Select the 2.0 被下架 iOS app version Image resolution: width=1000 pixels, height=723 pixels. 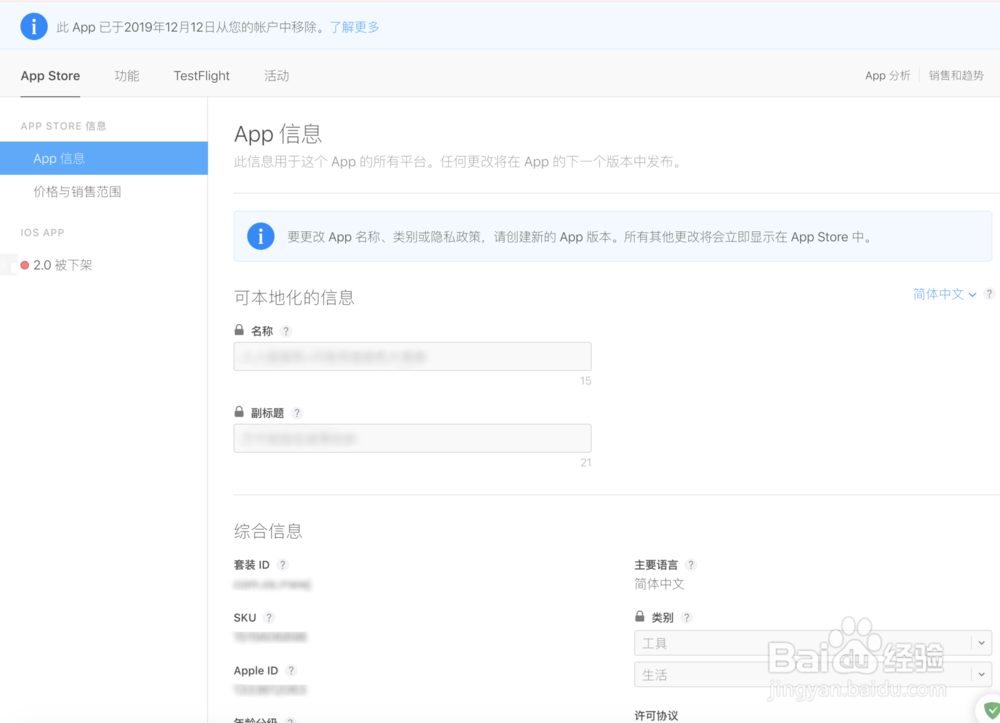(62, 265)
